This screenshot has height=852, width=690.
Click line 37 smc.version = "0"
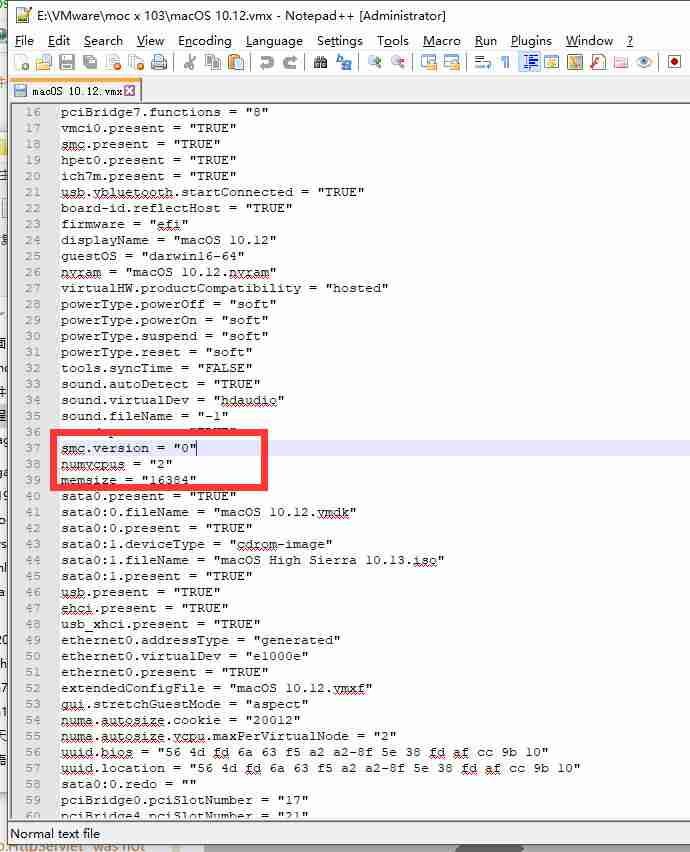(129, 448)
